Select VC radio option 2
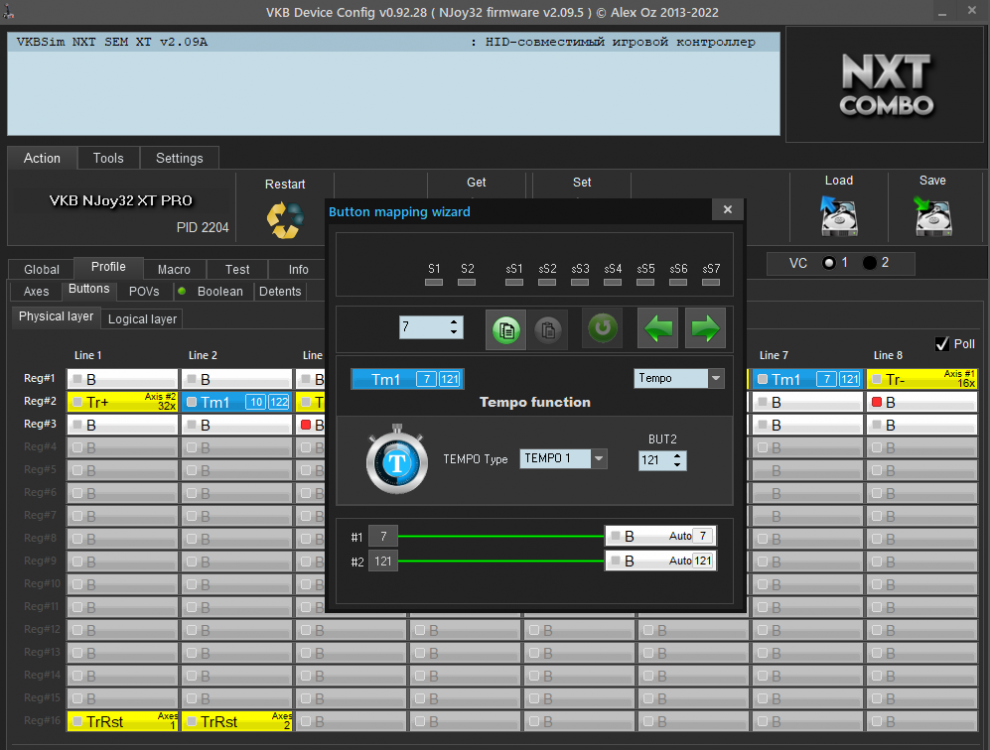The width and height of the screenshot is (990, 750). click(869, 263)
